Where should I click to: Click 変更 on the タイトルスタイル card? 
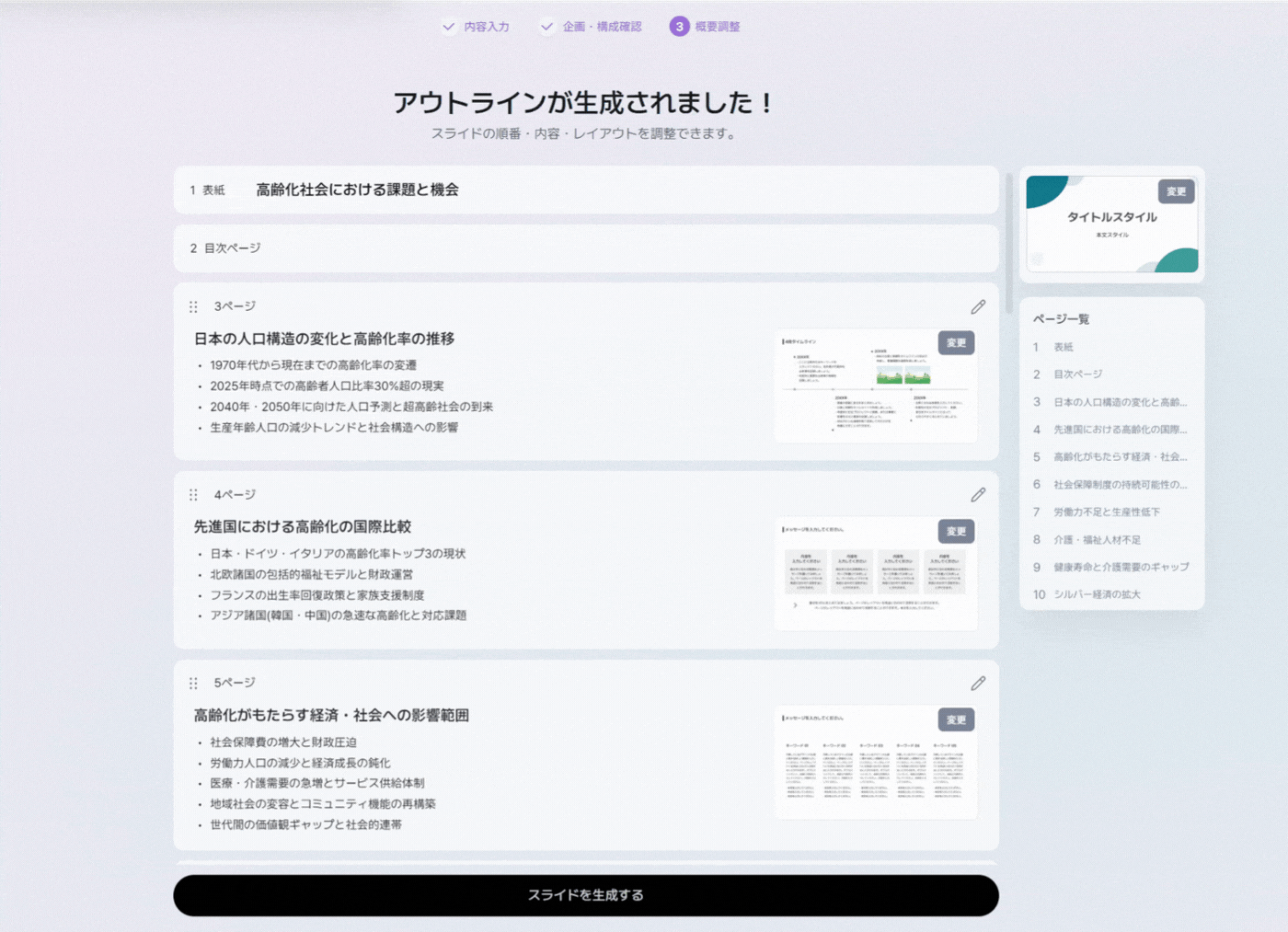pos(1175,191)
